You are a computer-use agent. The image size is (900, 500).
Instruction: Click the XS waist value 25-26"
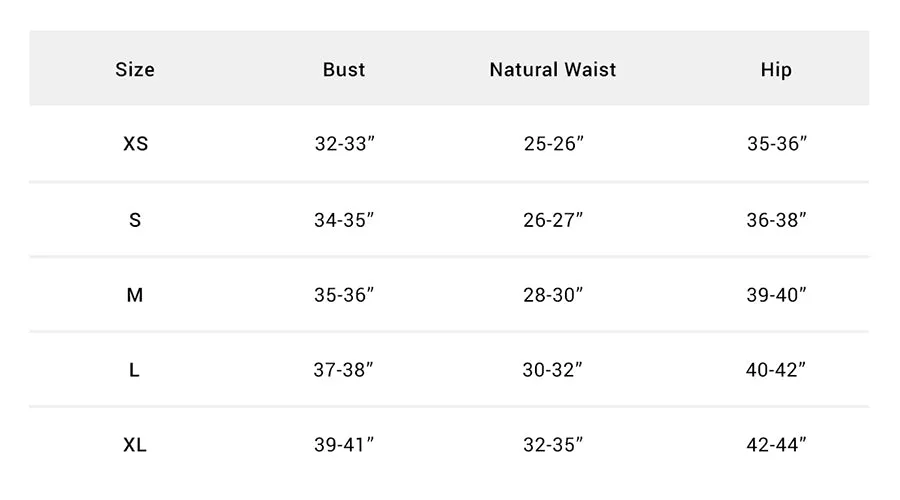[553, 144]
